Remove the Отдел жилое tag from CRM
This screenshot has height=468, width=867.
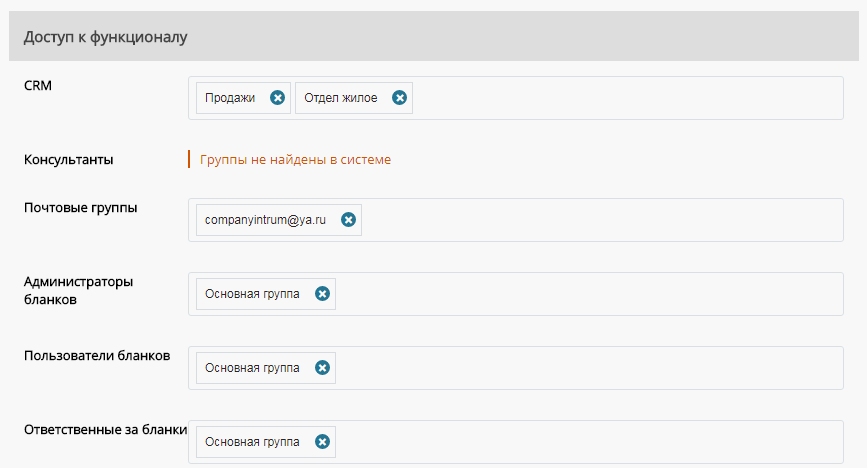[x=399, y=98]
